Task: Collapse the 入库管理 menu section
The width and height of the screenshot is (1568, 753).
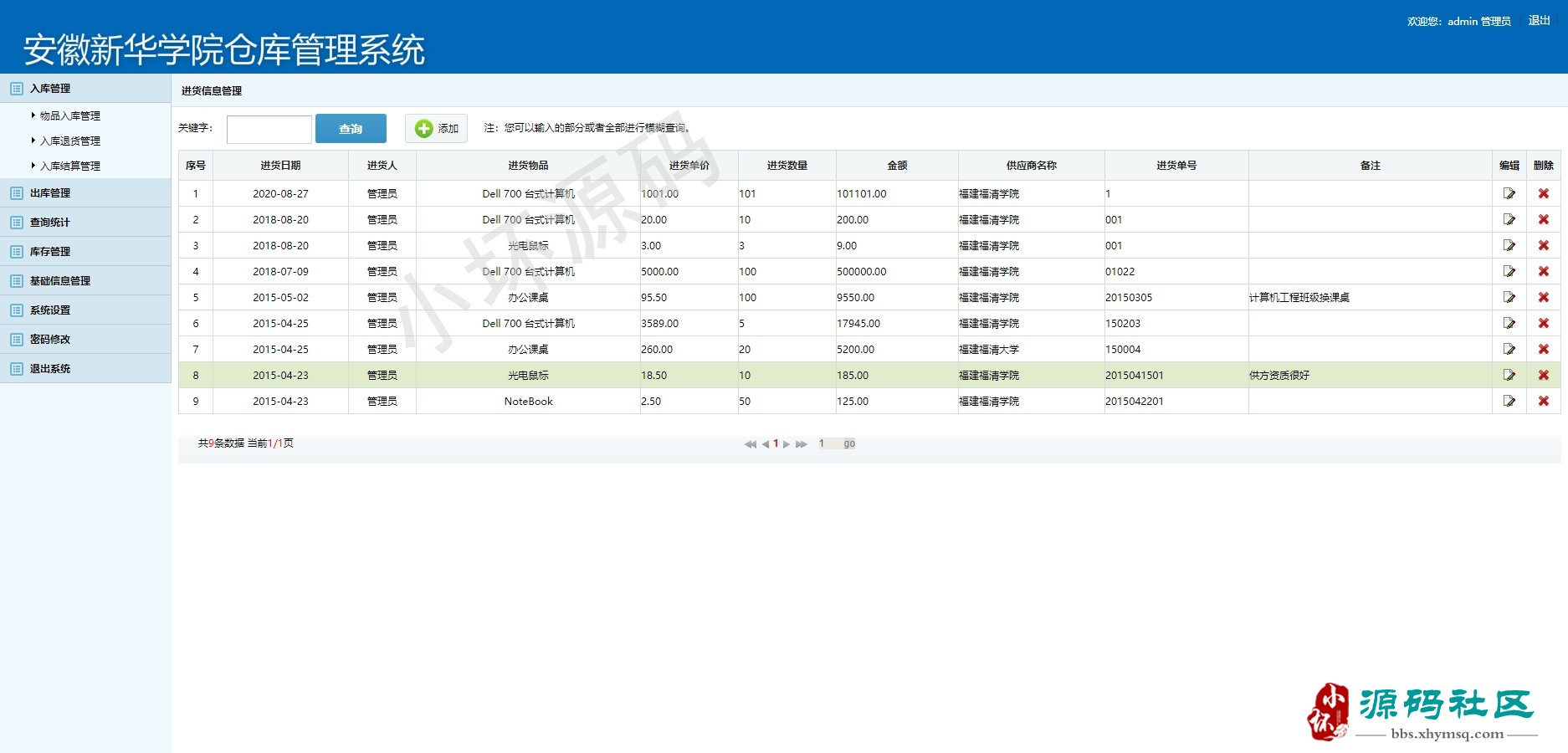Action: click(50, 89)
